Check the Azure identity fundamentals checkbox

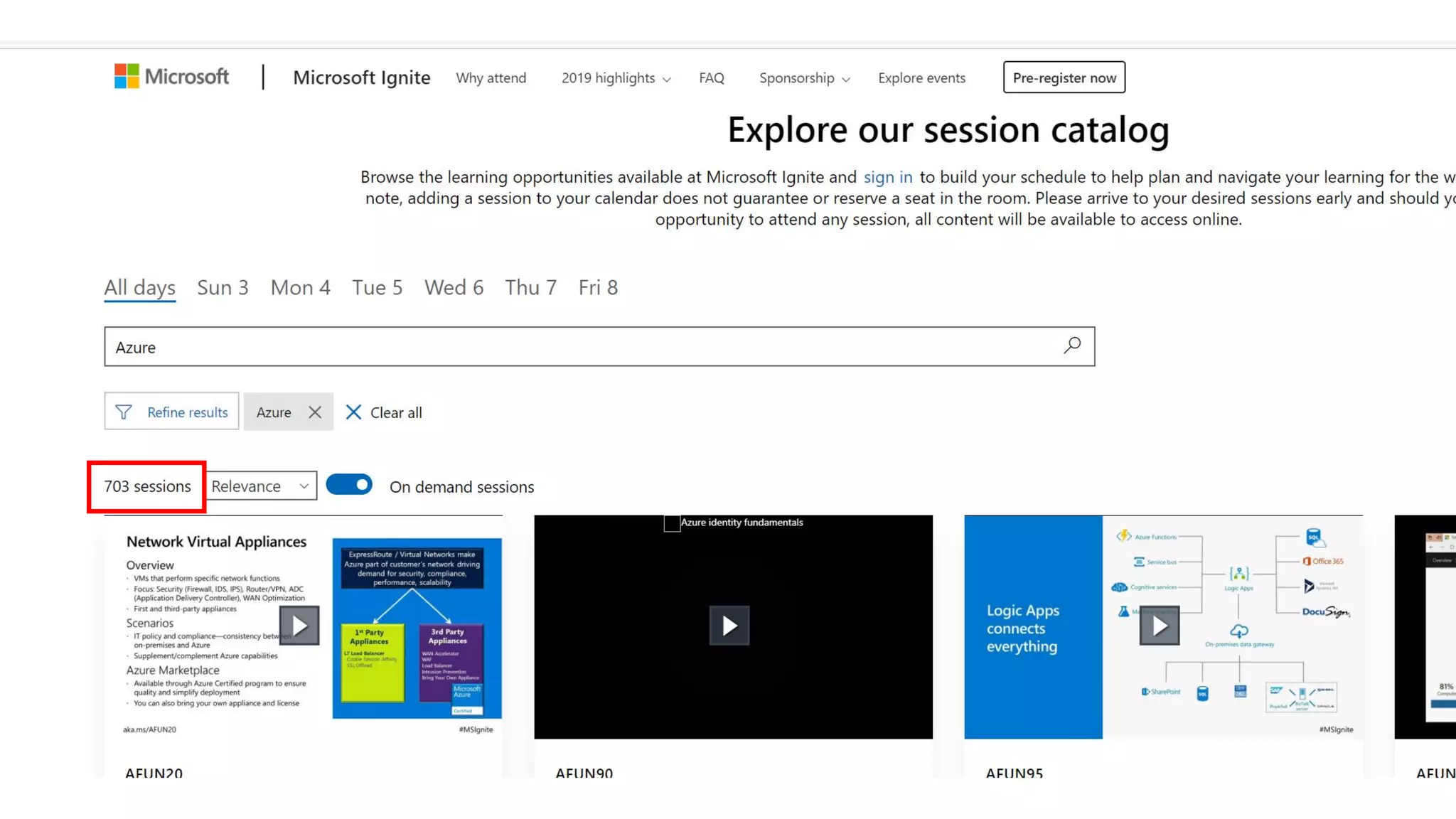(x=672, y=523)
